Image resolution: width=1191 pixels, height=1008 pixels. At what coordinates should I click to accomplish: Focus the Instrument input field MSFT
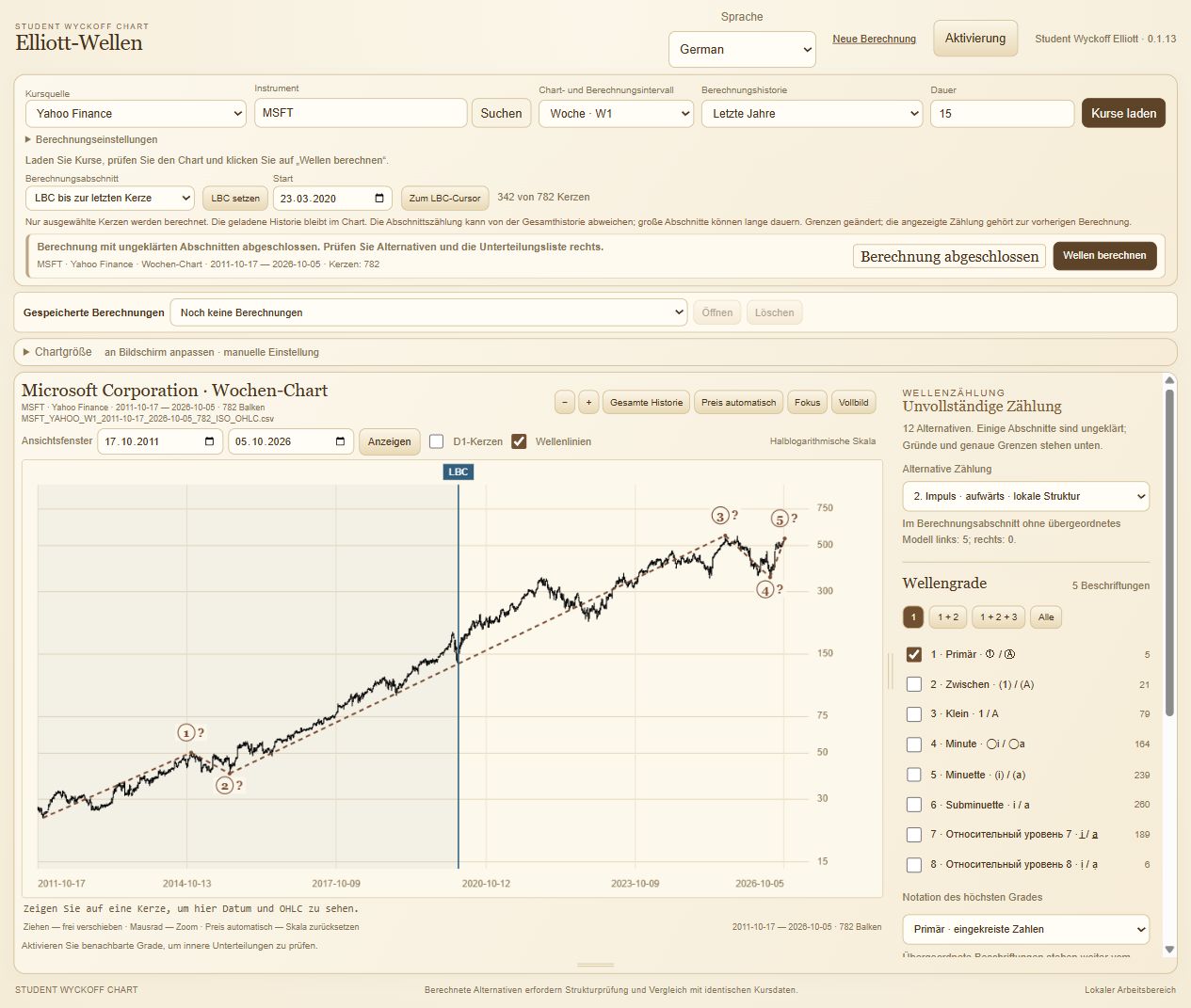(361, 113)
